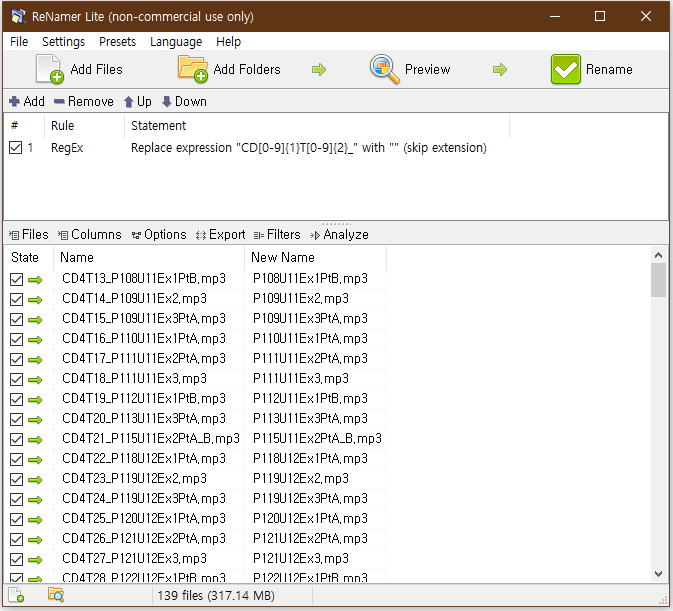Open the Help menu

point(228,42)
